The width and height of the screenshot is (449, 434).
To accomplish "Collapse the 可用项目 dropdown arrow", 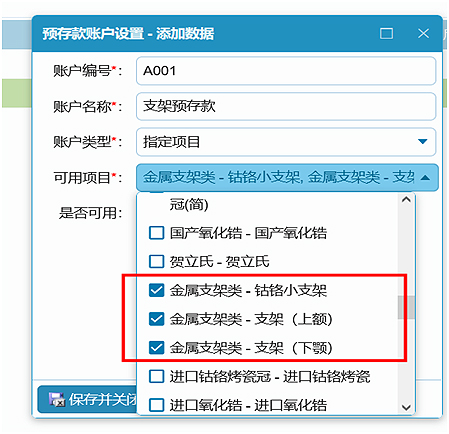I will tap(425, 178).
